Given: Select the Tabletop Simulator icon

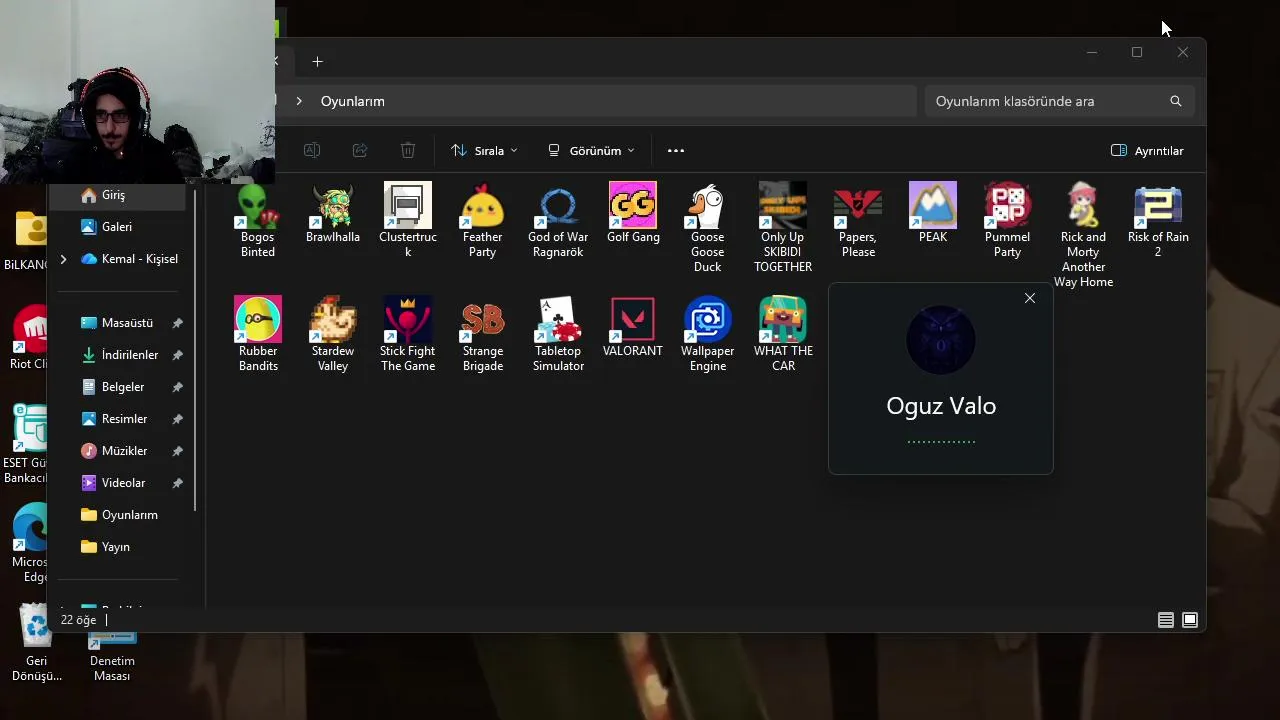Looking at the screenshot, I should pyautogui.click(x=558, y=335).
